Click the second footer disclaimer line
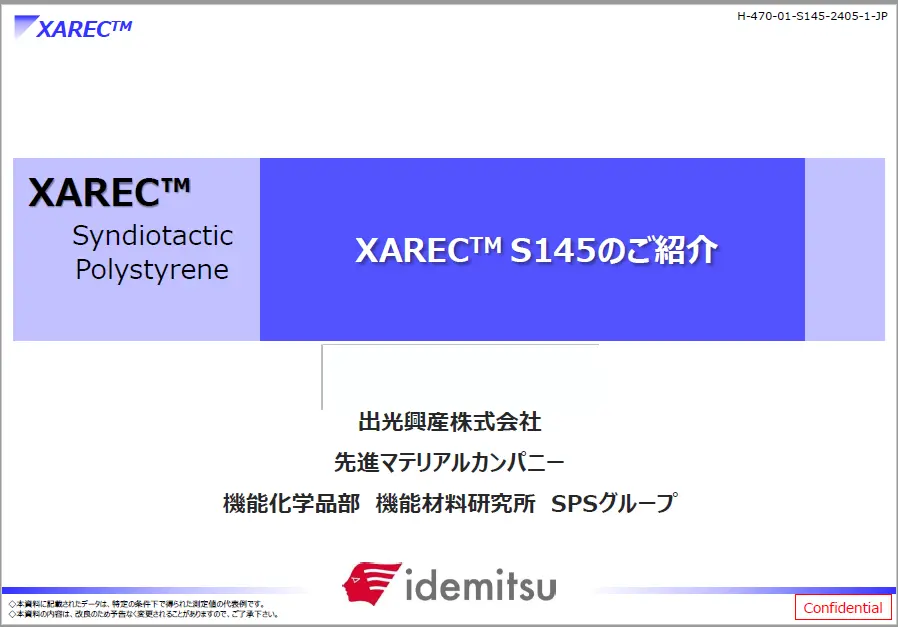This screenshot has width=898, height=627. (143, 614)
